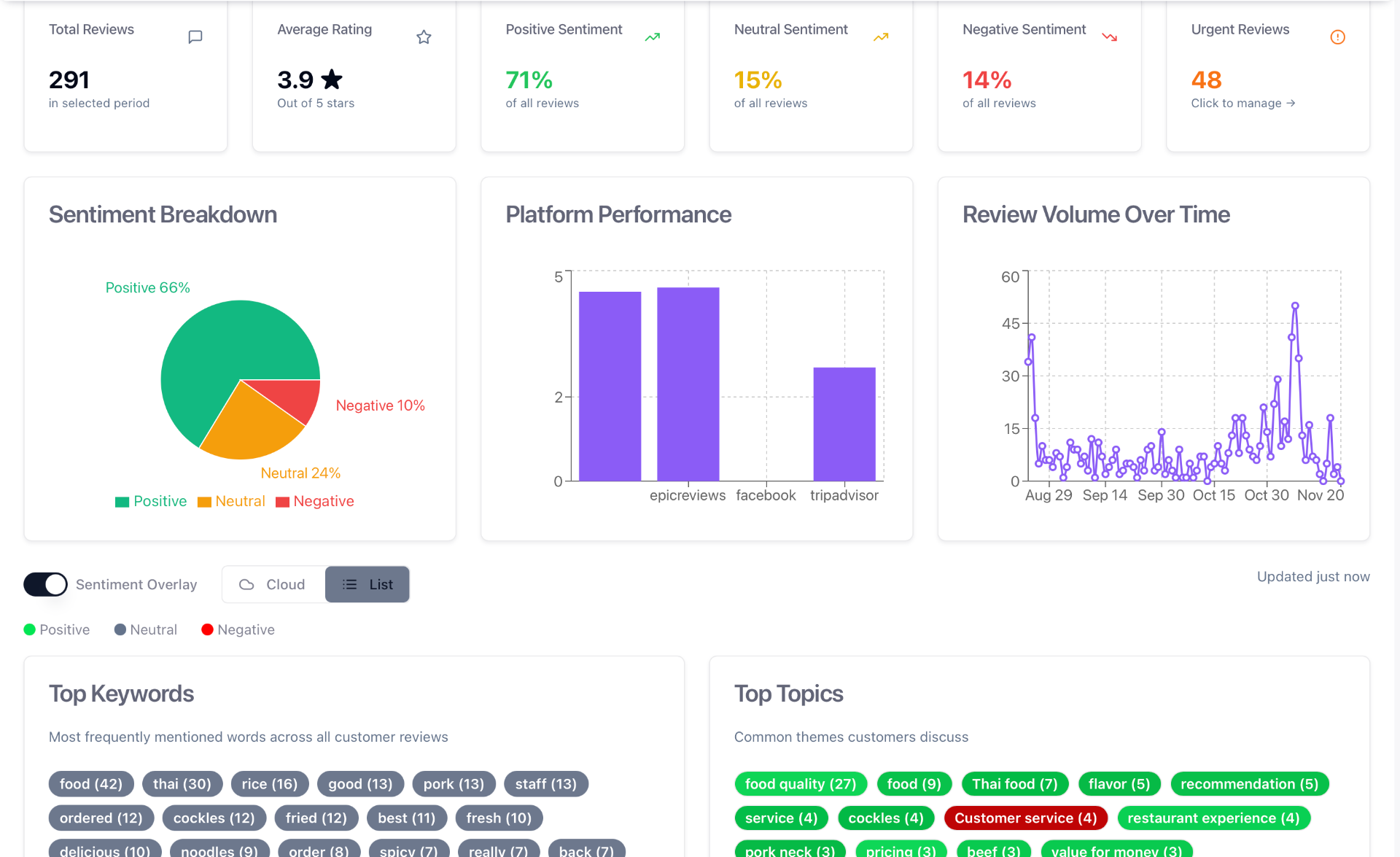Click the downward trend icon on Negative Sentiment
Screen dimensions: 1400x857
click(1109, 36)
